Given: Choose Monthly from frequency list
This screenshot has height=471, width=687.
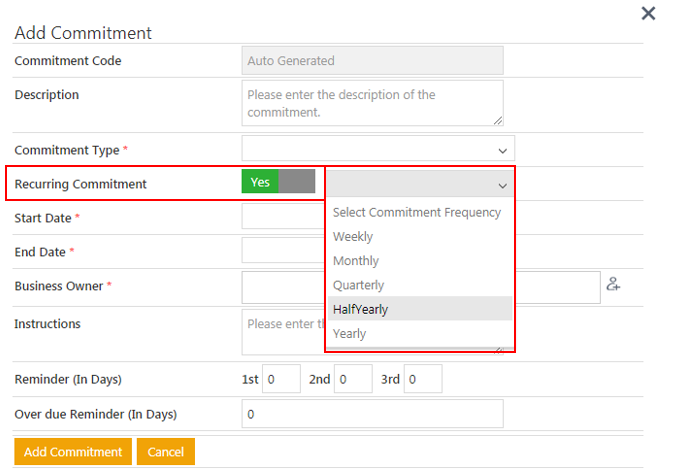Looking at the screenshot, I should point(356,261).
